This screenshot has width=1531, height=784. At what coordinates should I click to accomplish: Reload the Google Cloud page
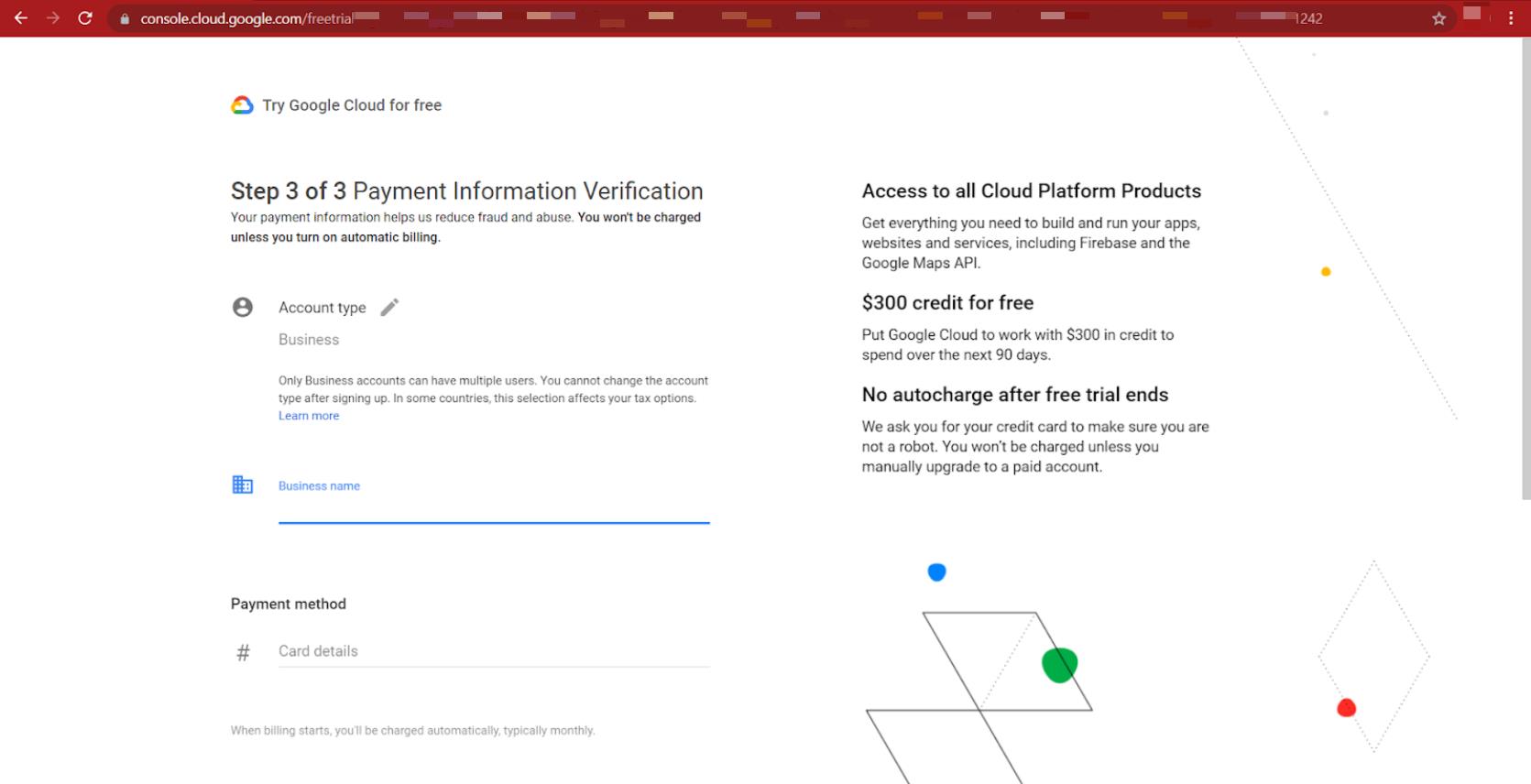85,18
